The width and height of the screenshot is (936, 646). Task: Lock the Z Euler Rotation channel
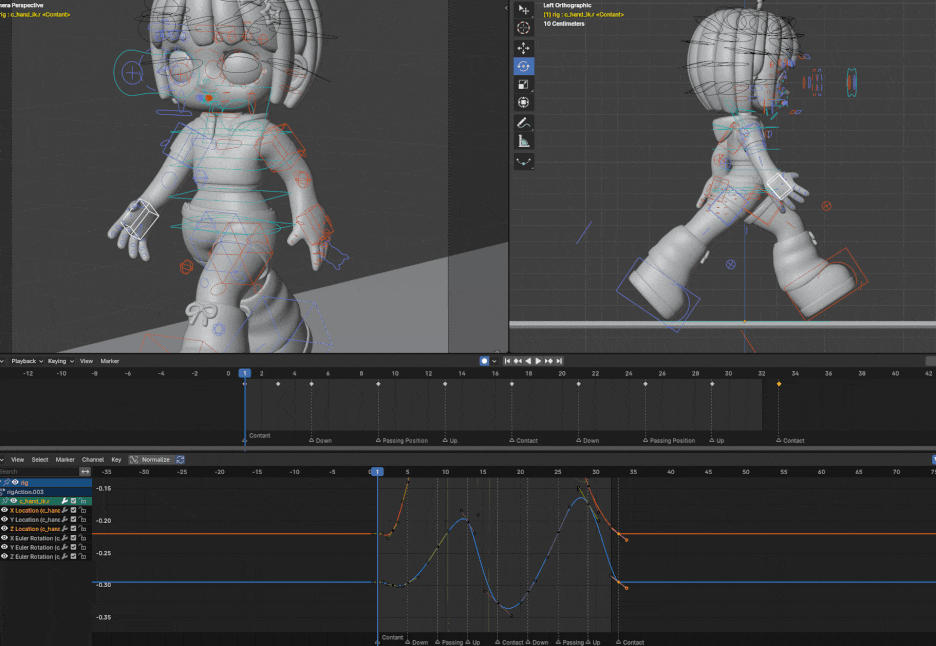[84, 556]
